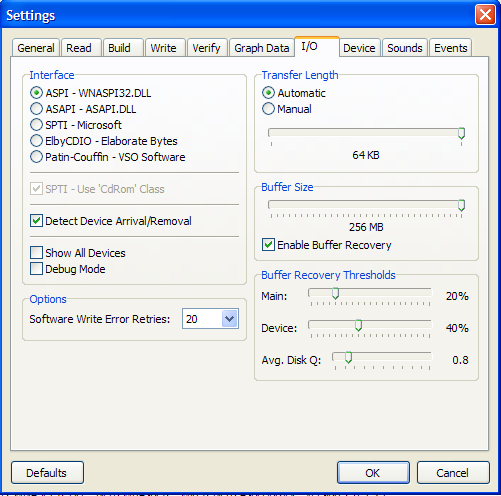Click the Main threshold slider handle
This screenshot has height=496, width=501.
pyautogui.click(x=336, y=294)
